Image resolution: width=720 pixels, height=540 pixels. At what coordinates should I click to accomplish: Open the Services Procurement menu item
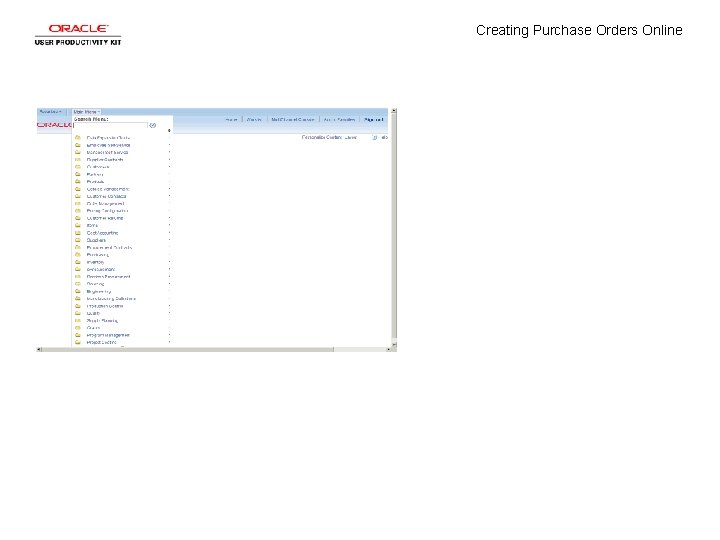tap(108, 276)
